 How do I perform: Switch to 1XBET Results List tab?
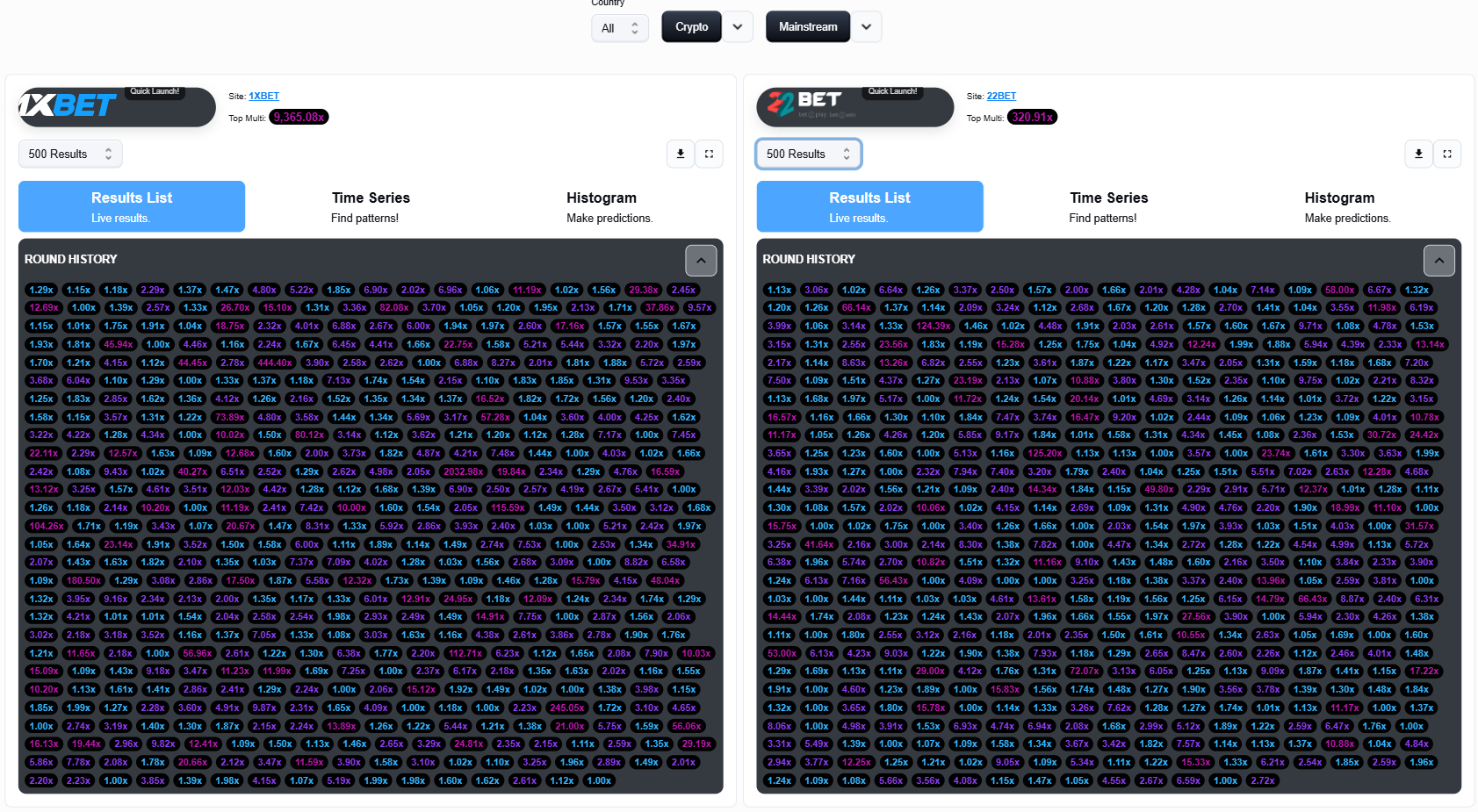click(x=132, y=206)
